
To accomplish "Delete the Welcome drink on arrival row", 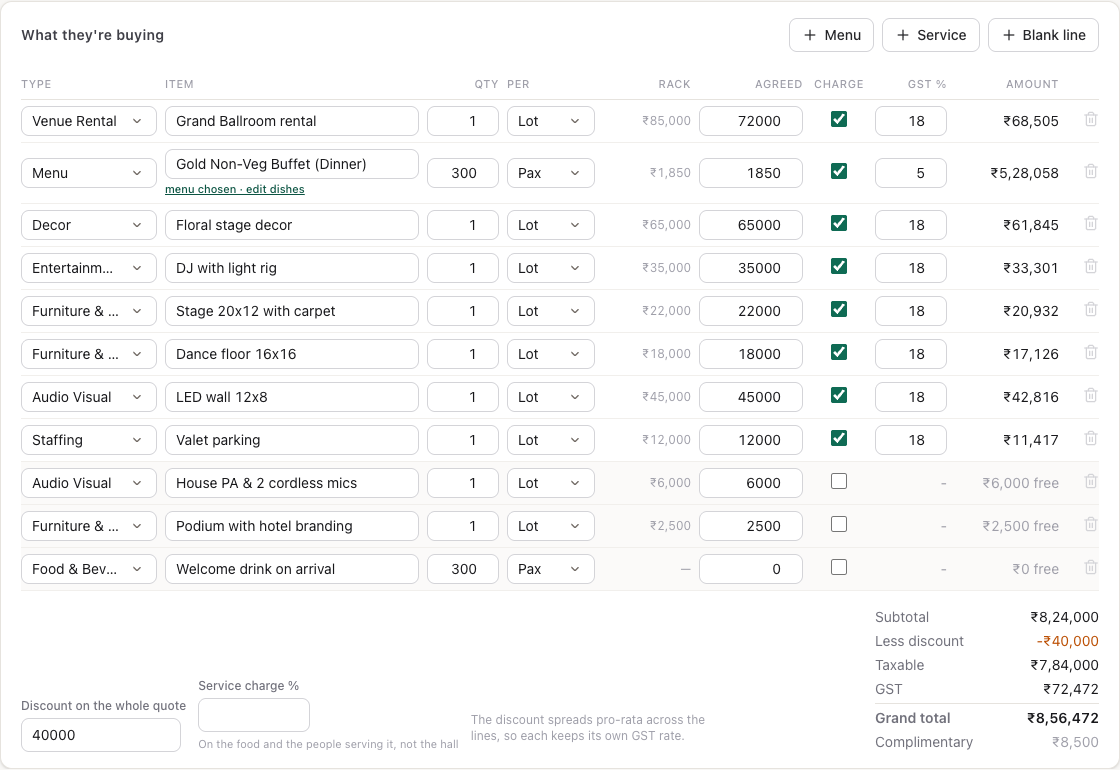I will click(x=1090, y=567).
